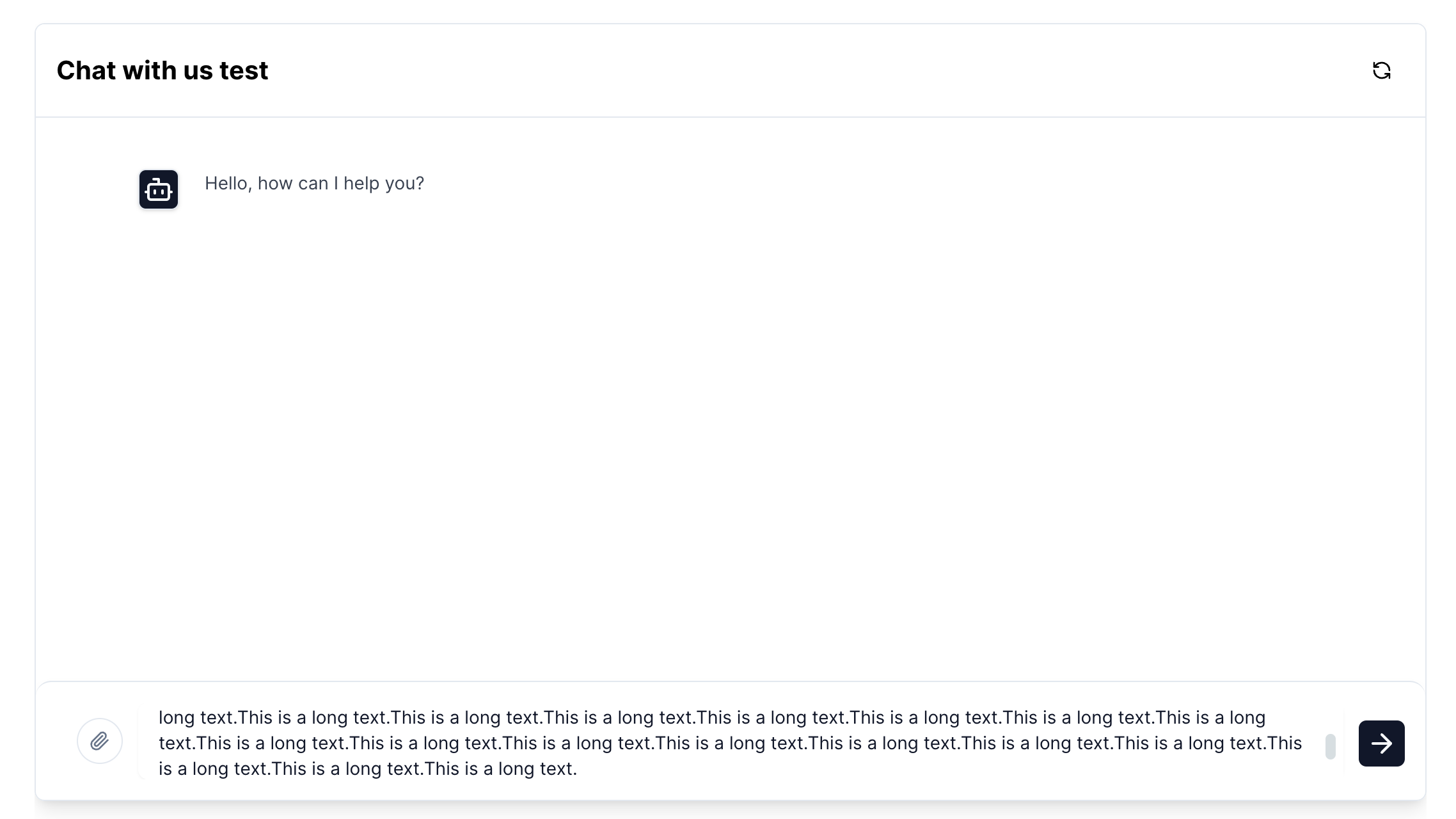This screenshot has width=1456, height=819.
Task: Click the word 'test' in the chat title
Action: pyautogui.click(x=244, y=70)
